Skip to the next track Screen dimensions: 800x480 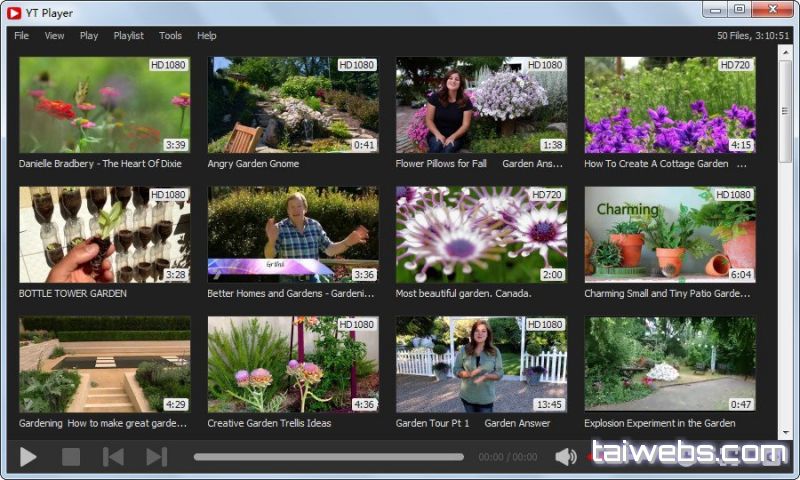[156, 457]
